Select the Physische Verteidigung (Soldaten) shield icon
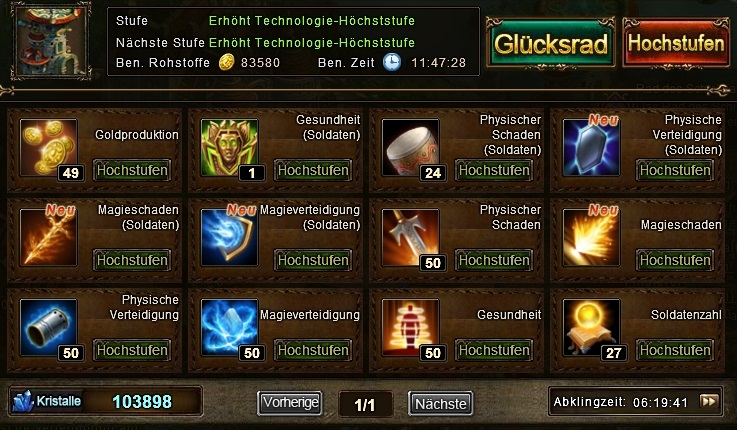 [591, 147]
